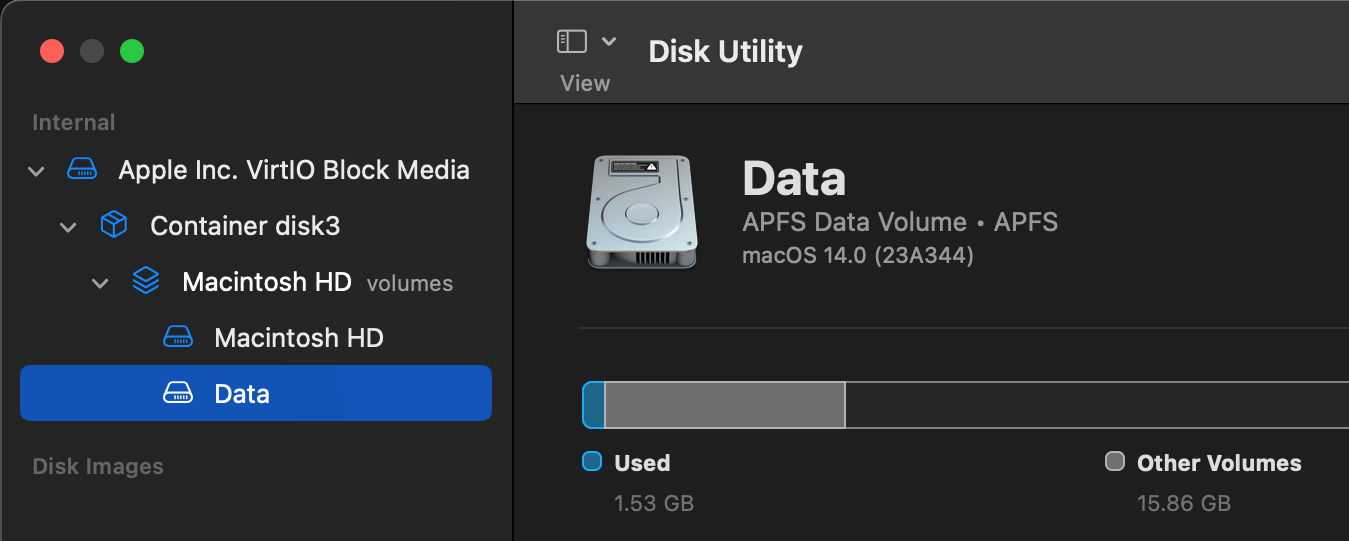Screen dimensions: 1349x541
Task: Click the large hard drive image
Action: click(x=639, y=211)
